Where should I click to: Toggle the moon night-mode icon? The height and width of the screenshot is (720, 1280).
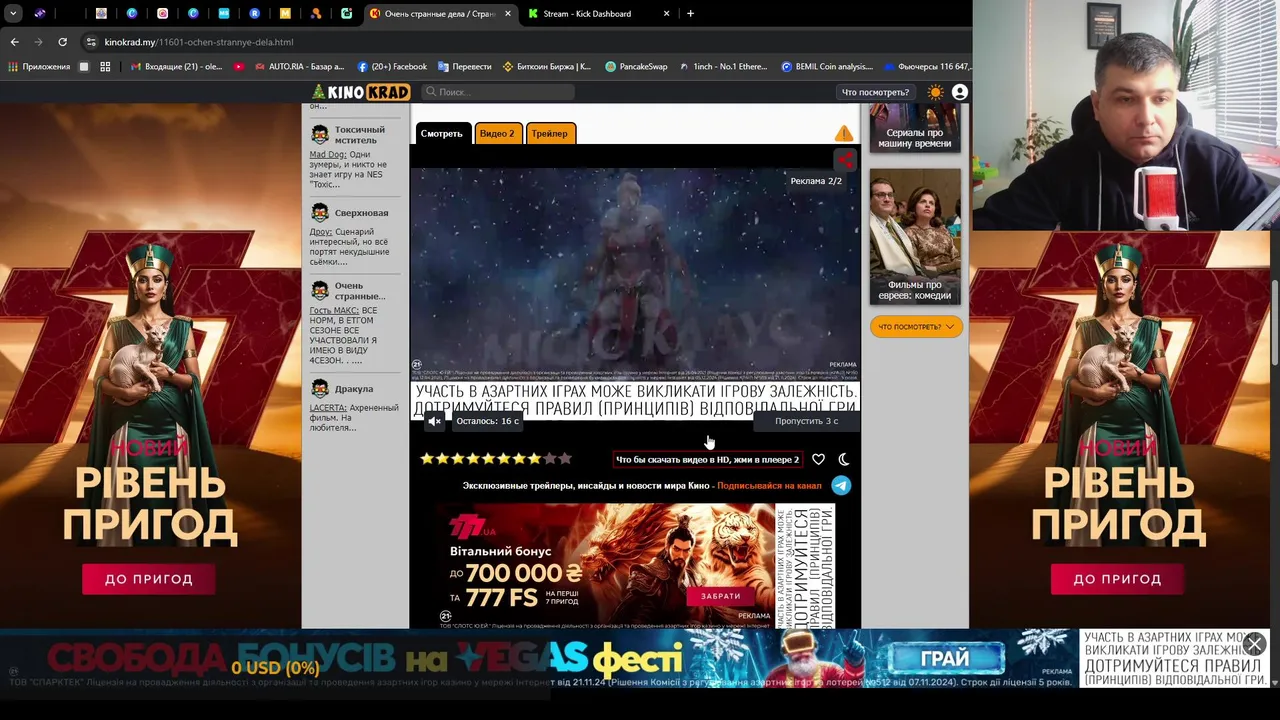click(843, 459)
